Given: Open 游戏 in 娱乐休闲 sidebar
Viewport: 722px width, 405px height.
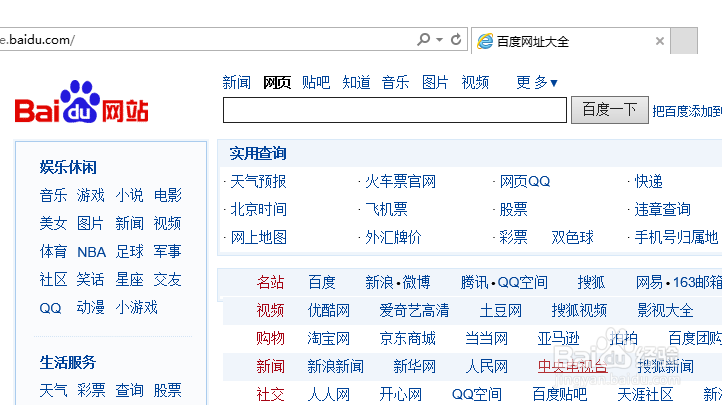Looking at the screenshot, I should point(91,195).
